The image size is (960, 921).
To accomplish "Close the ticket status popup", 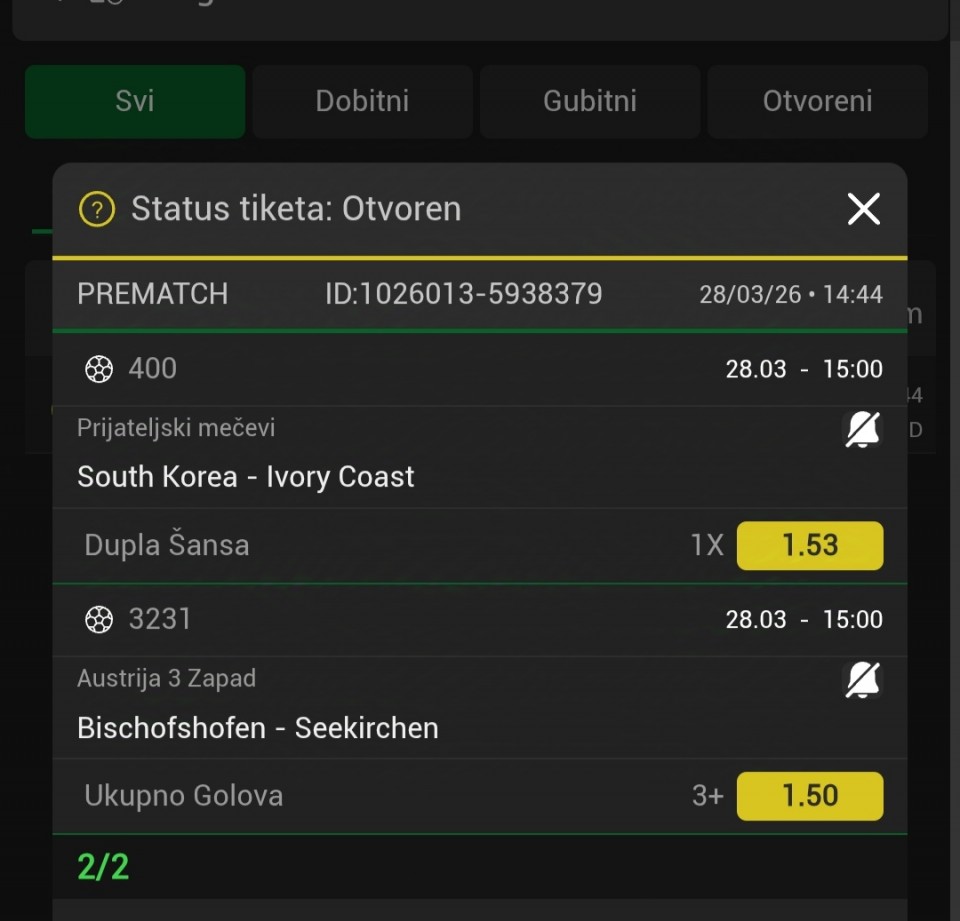I will (x=863, y=209).
